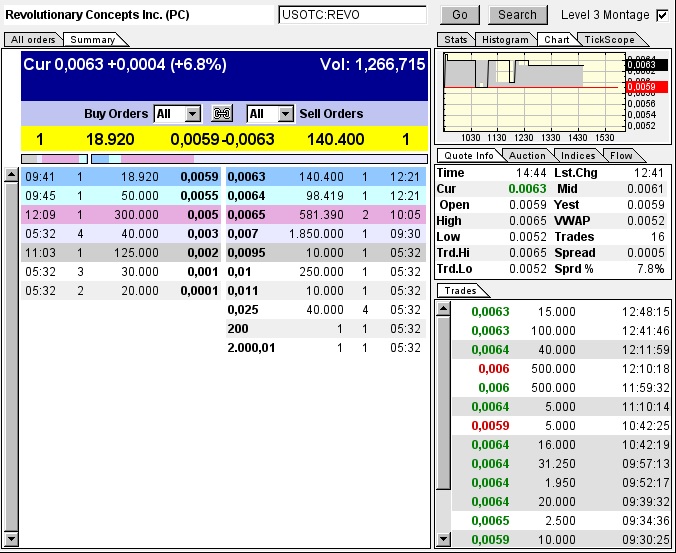The image size is (676, 553).
Task: Click order book scroll up arrow
Action: pyautogui.click(x=11, y=175)
